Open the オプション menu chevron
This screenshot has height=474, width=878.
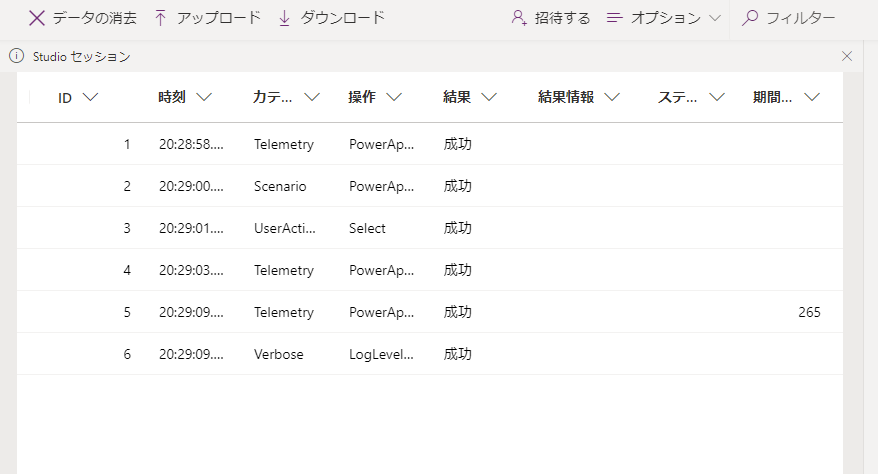(x=715, y=18)
